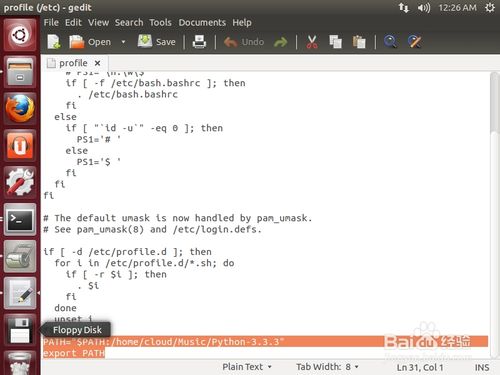Viewport: 500px width, 375px height.
Task: Open a file with the Open button
Action: point(90,42)
